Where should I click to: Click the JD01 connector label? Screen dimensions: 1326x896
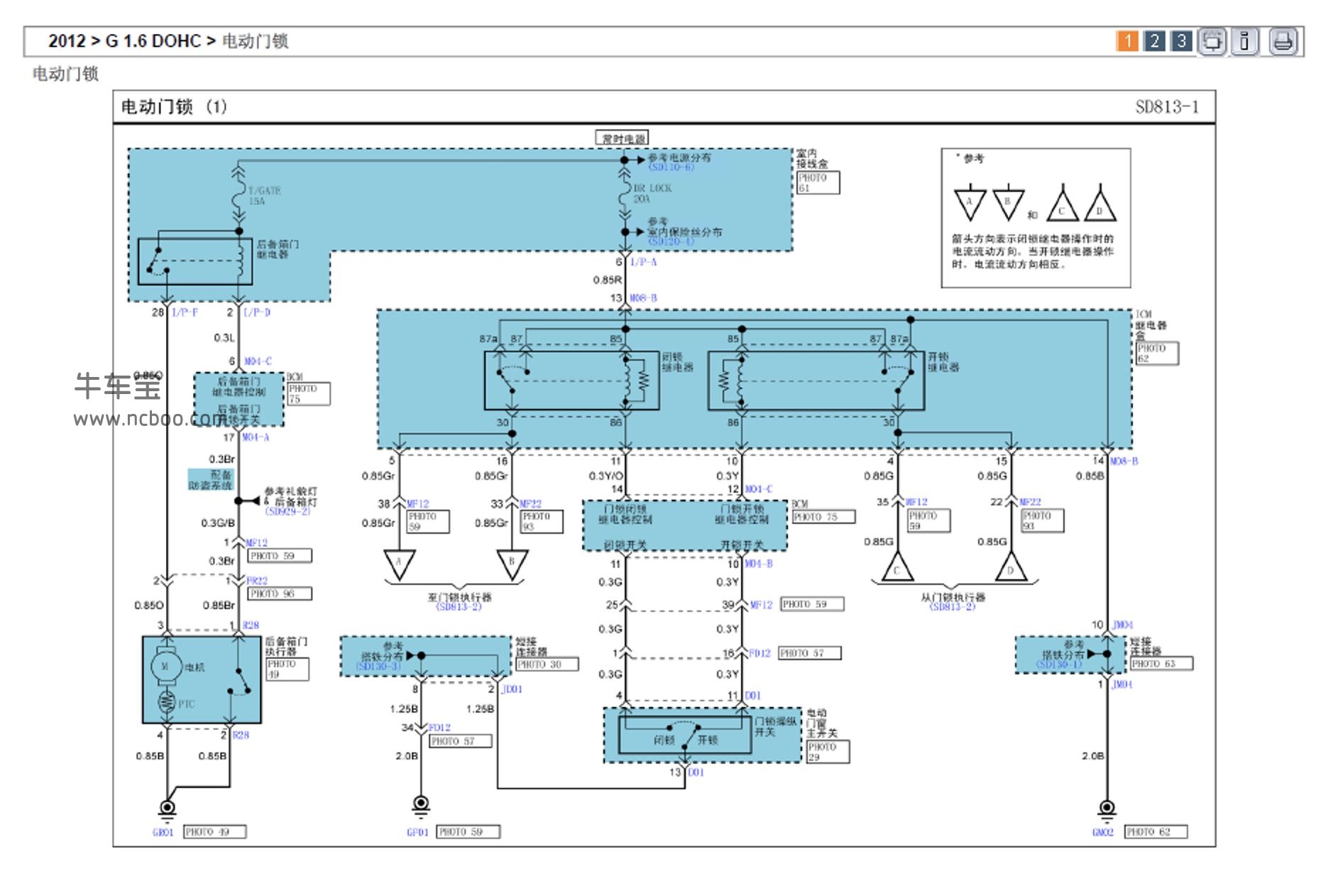pos(512,689)
